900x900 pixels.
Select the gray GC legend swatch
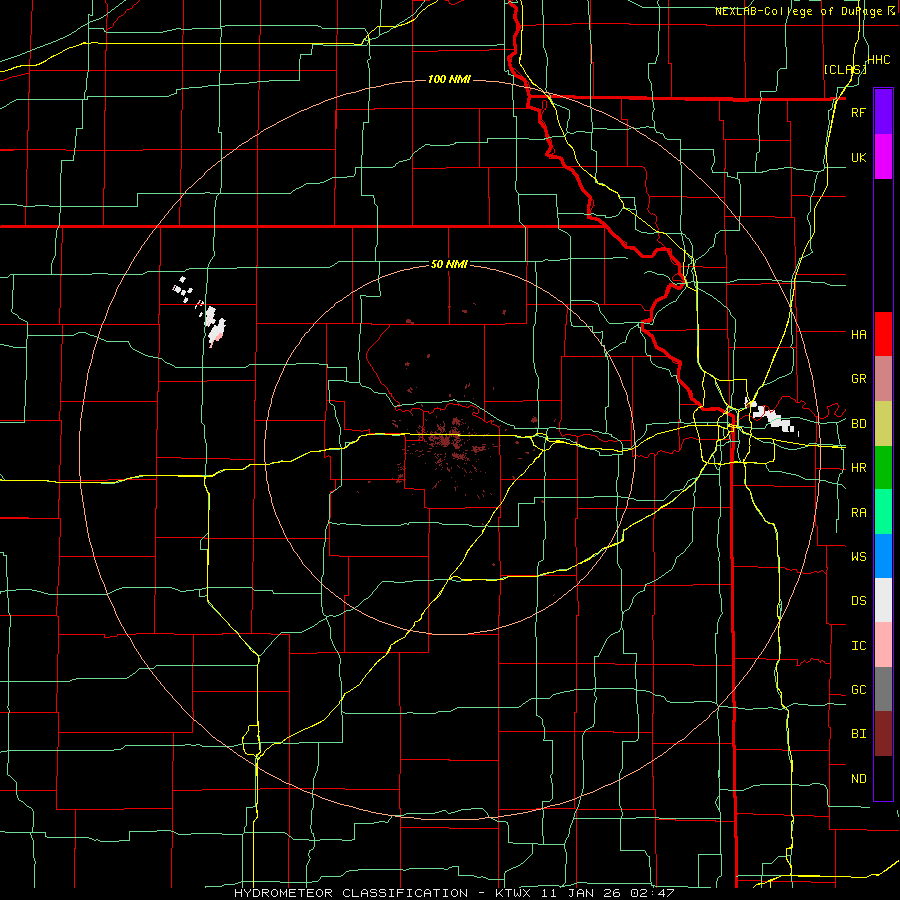click(883, 689)
